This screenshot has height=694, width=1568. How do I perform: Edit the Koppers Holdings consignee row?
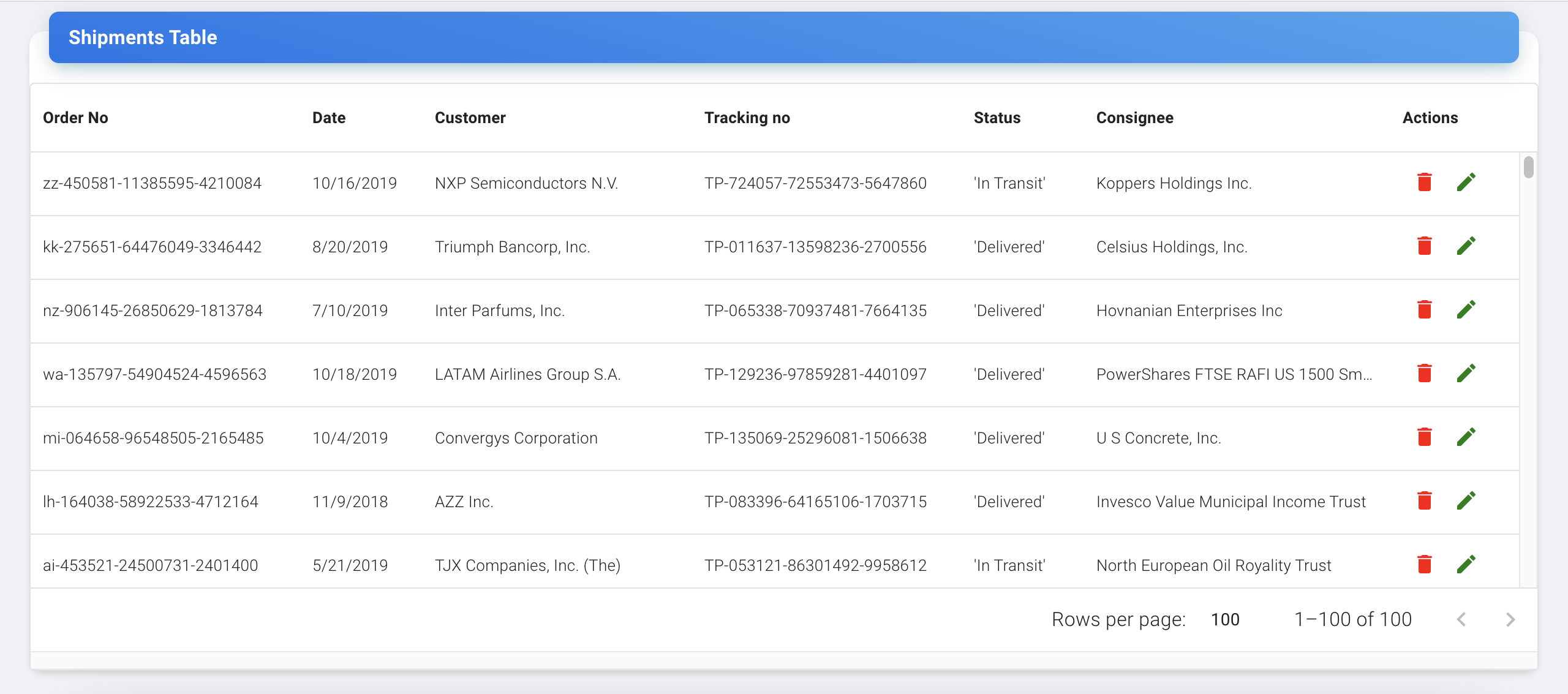(x=1467, y=182)
